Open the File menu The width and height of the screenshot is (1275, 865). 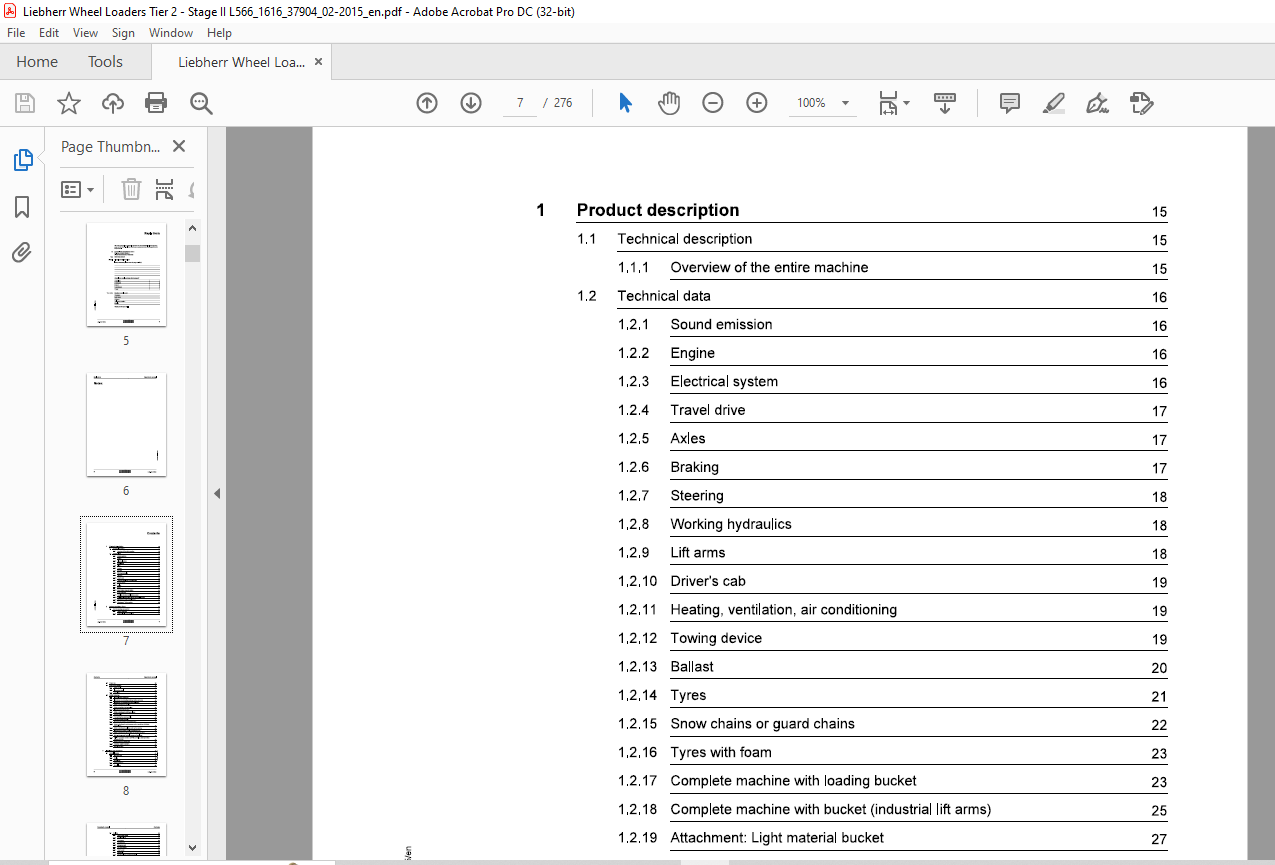[16, 33]
